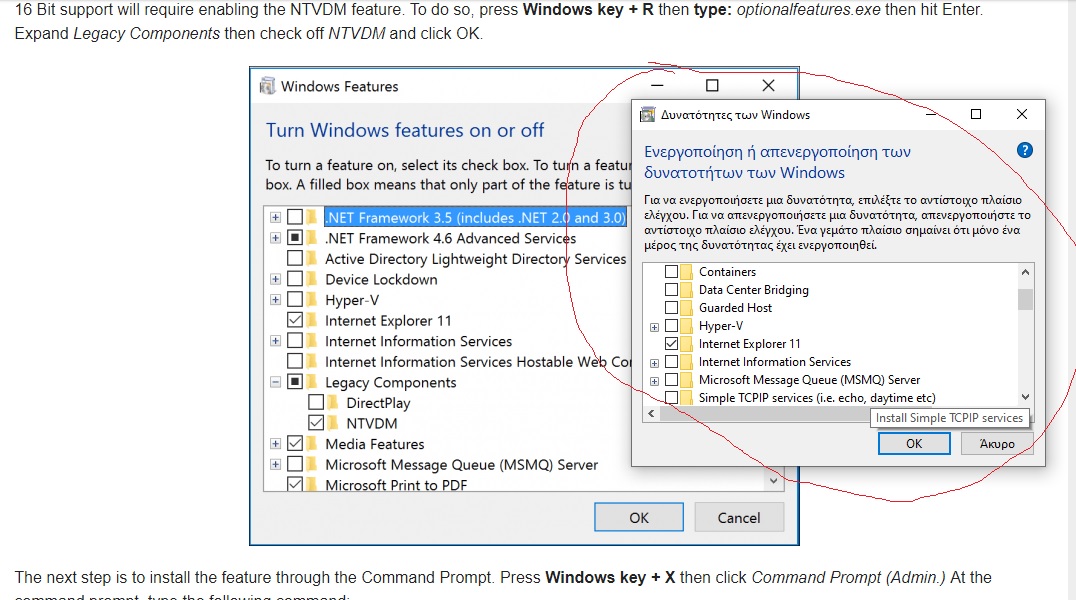
Task: Click OK in the Greek dialog
Action: 914,443
